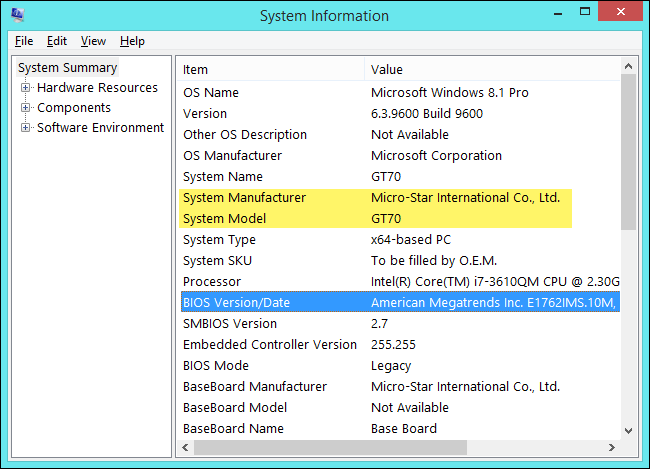Click the Value column header

click(492, 69)
